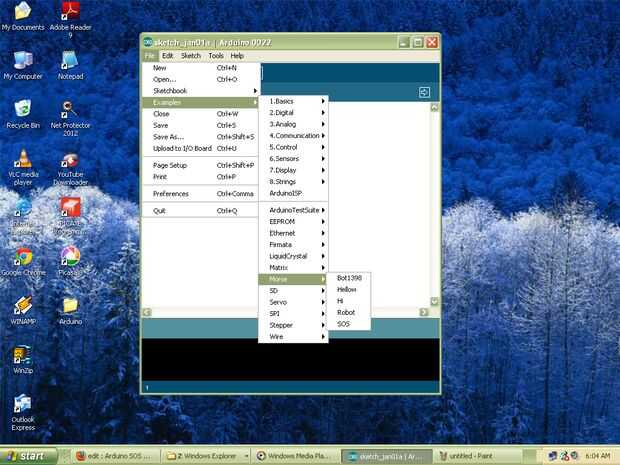Choose Quit in the File menu

tap(200, 211)
